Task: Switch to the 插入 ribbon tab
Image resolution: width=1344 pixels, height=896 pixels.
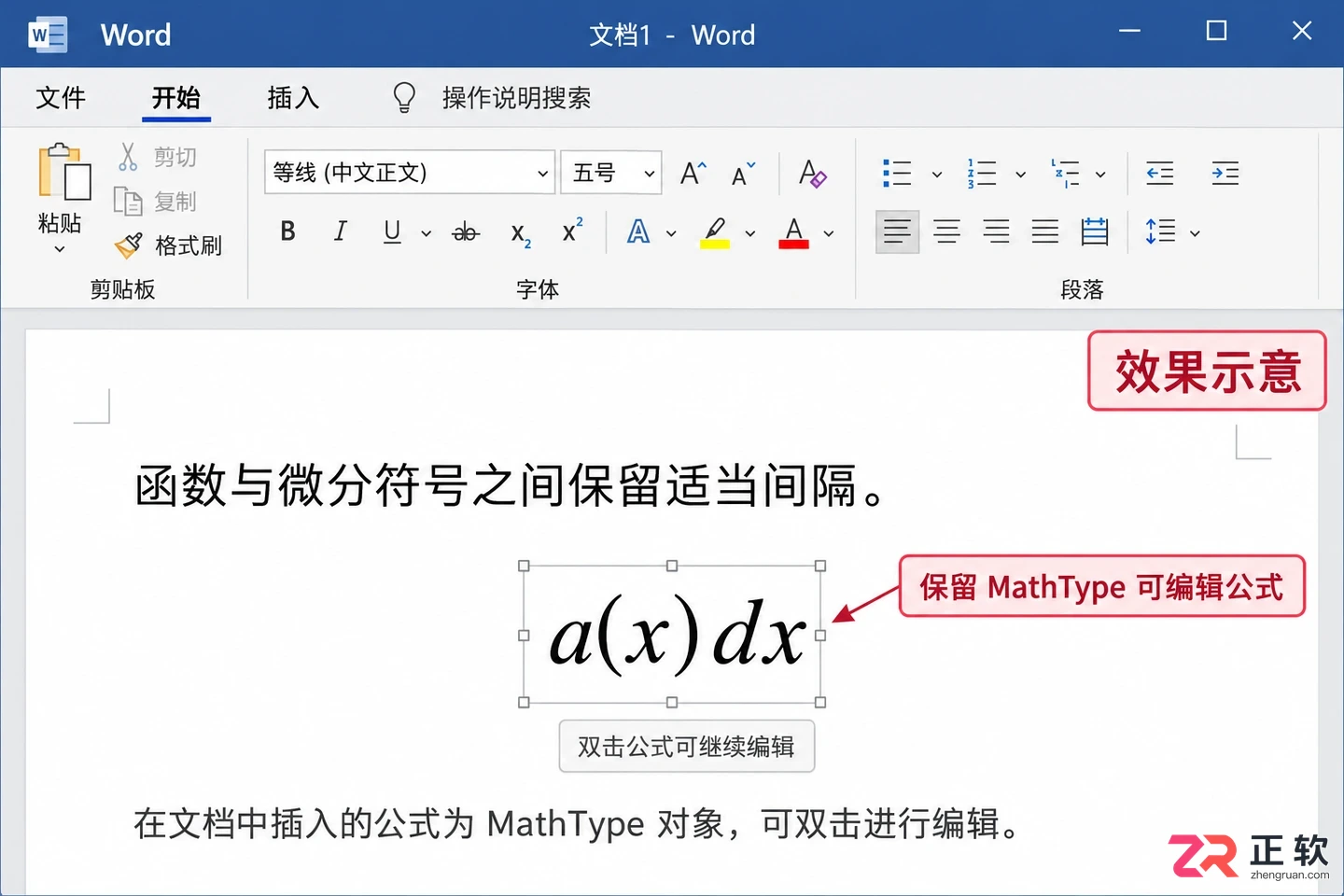Action: click(293, 97)
